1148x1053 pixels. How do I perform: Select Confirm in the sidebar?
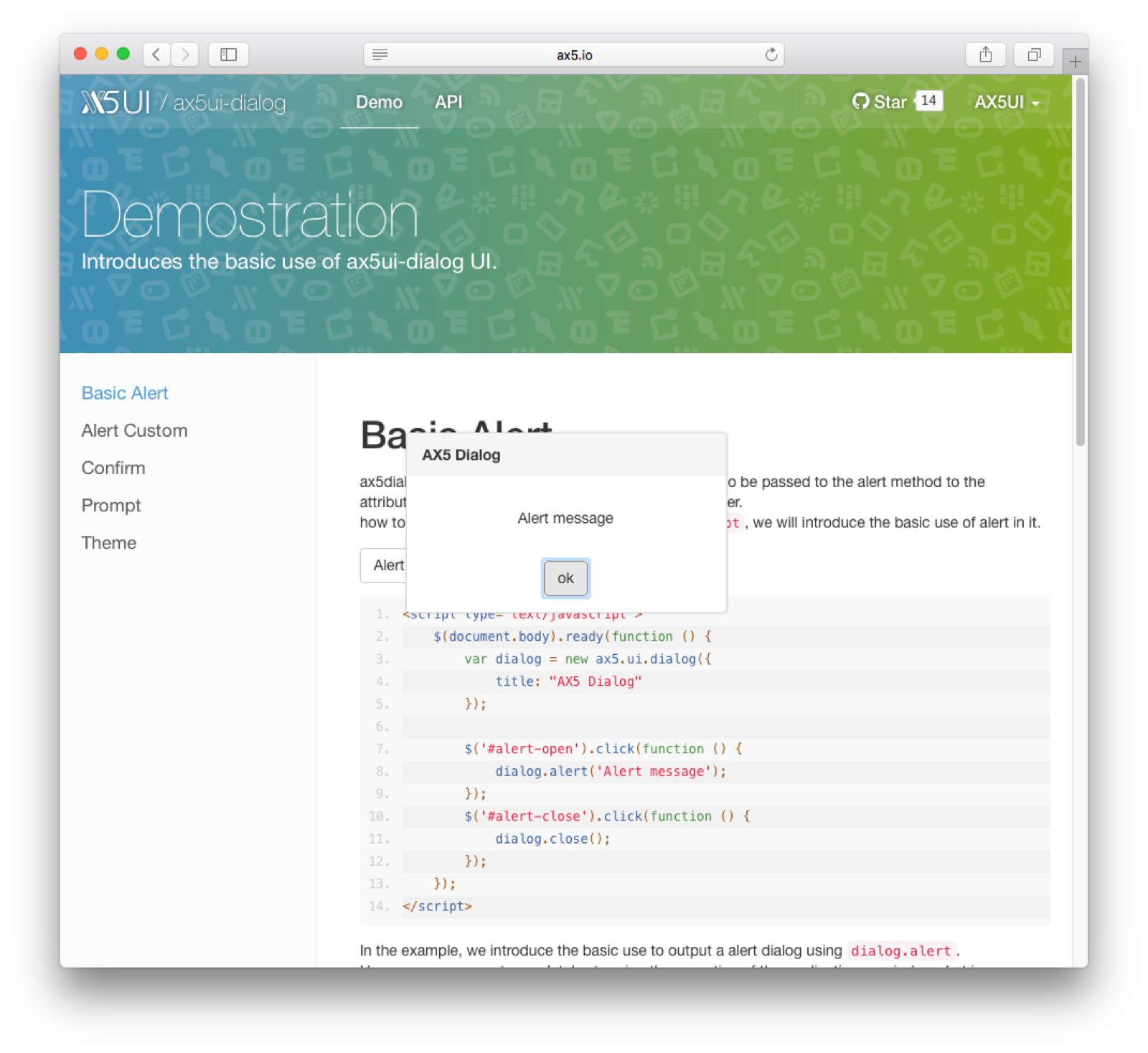click(113, 468)
